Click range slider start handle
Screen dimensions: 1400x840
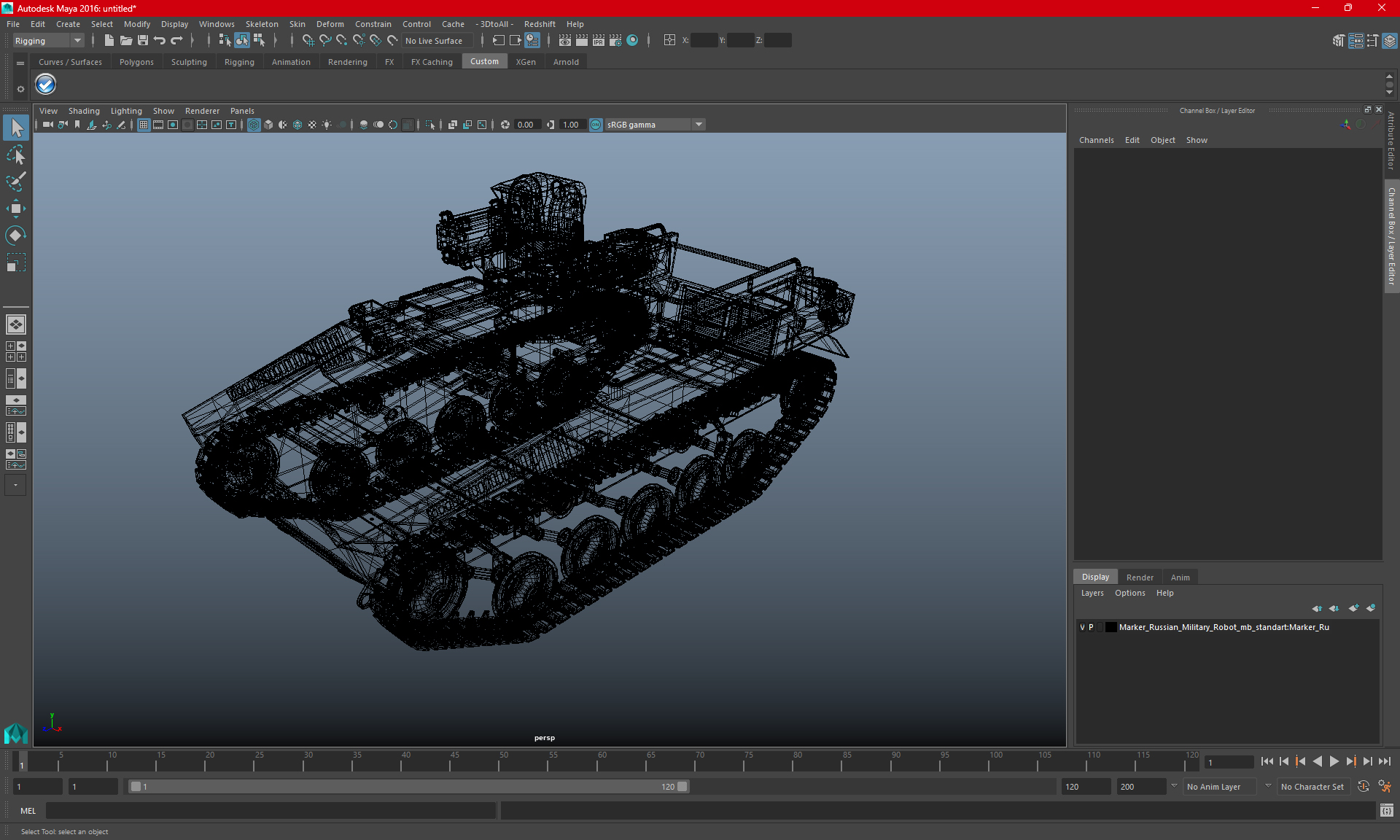pos(136,787)
